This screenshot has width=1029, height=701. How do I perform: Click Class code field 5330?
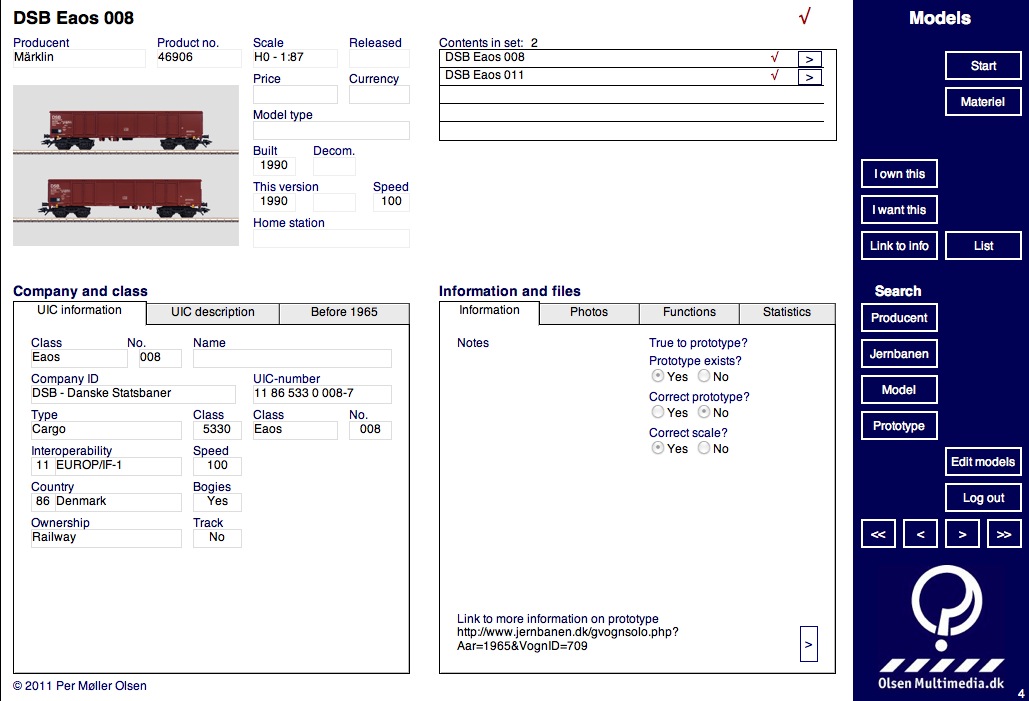217,430
